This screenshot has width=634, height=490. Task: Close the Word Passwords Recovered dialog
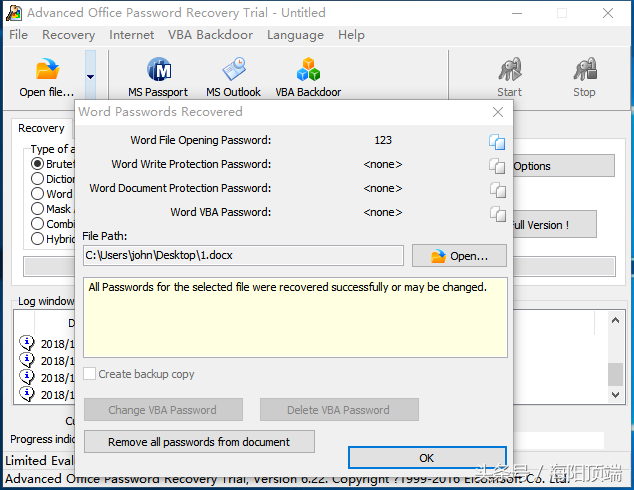click(498, 112)
